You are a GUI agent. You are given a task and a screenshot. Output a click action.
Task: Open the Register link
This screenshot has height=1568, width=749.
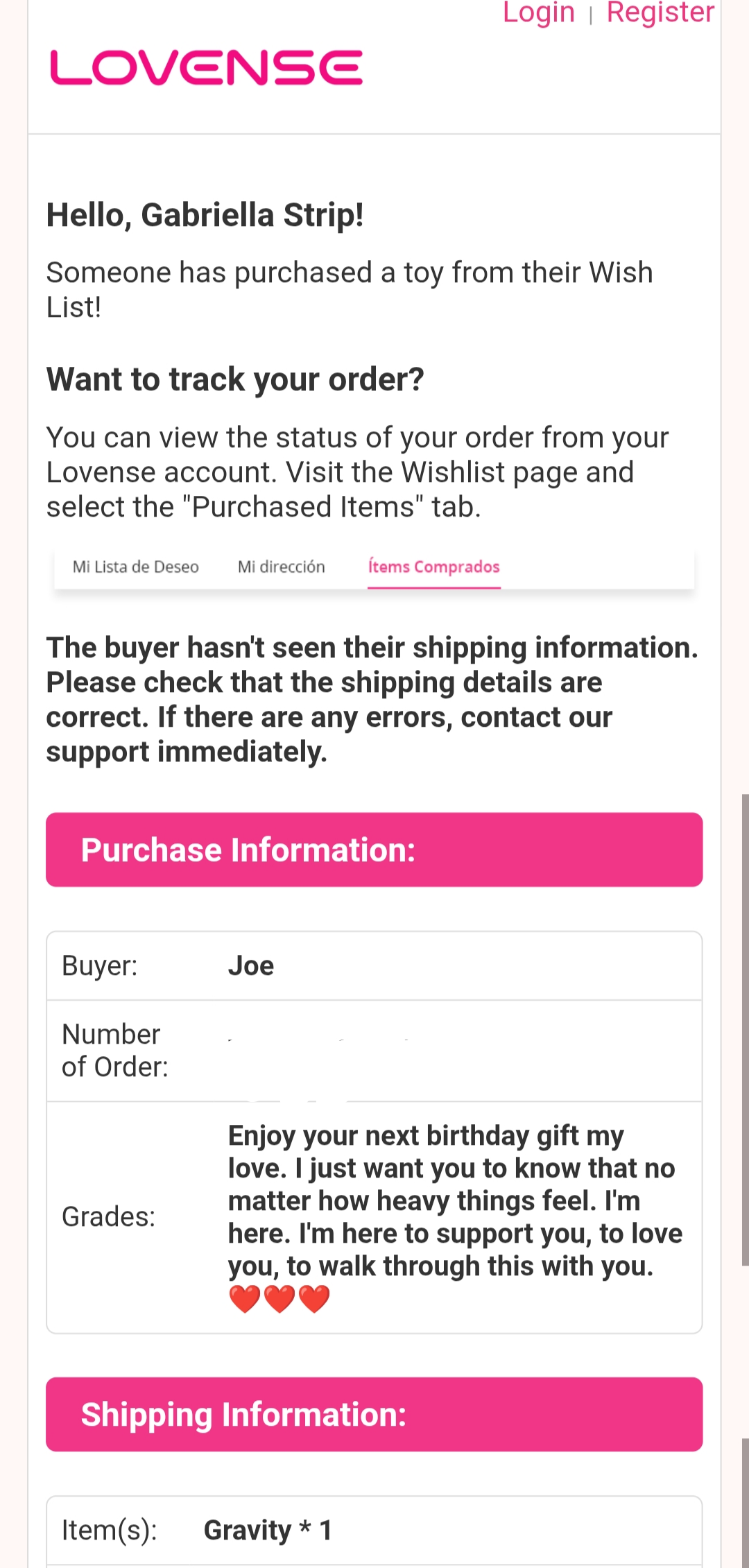(x=660, y=12)
